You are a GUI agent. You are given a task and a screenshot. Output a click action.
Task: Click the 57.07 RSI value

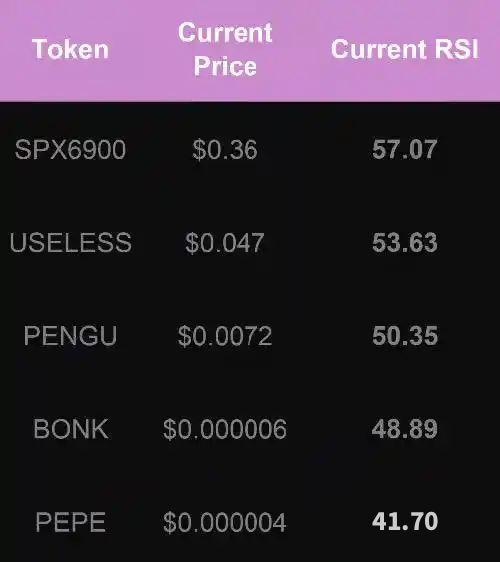(x=405, y=149)
